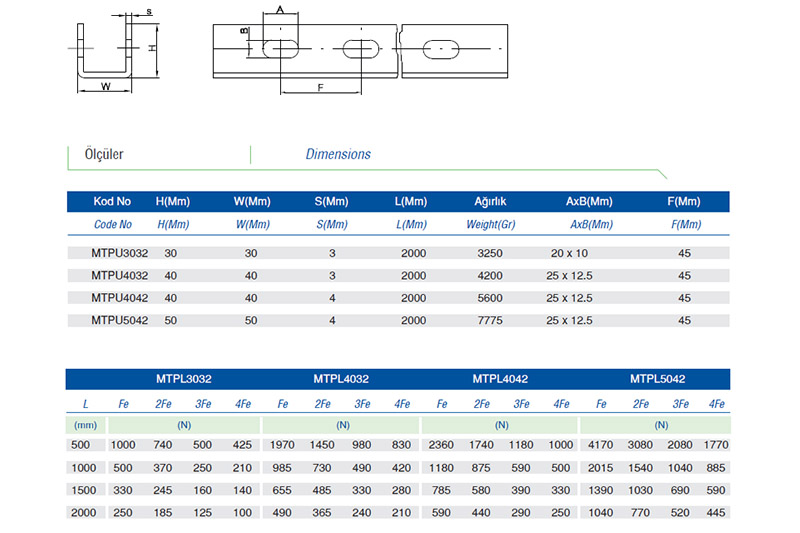Click the U-profile cross-section drawing
This screenshot has width=800, height=533.
tap(113, 51)
